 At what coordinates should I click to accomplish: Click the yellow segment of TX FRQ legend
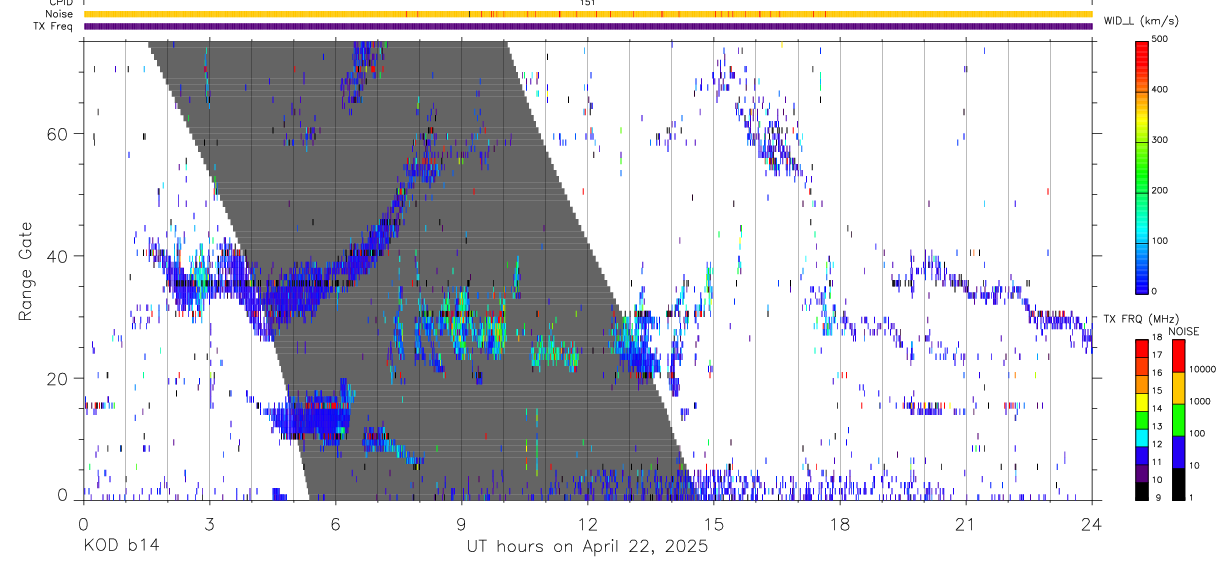1143,401
